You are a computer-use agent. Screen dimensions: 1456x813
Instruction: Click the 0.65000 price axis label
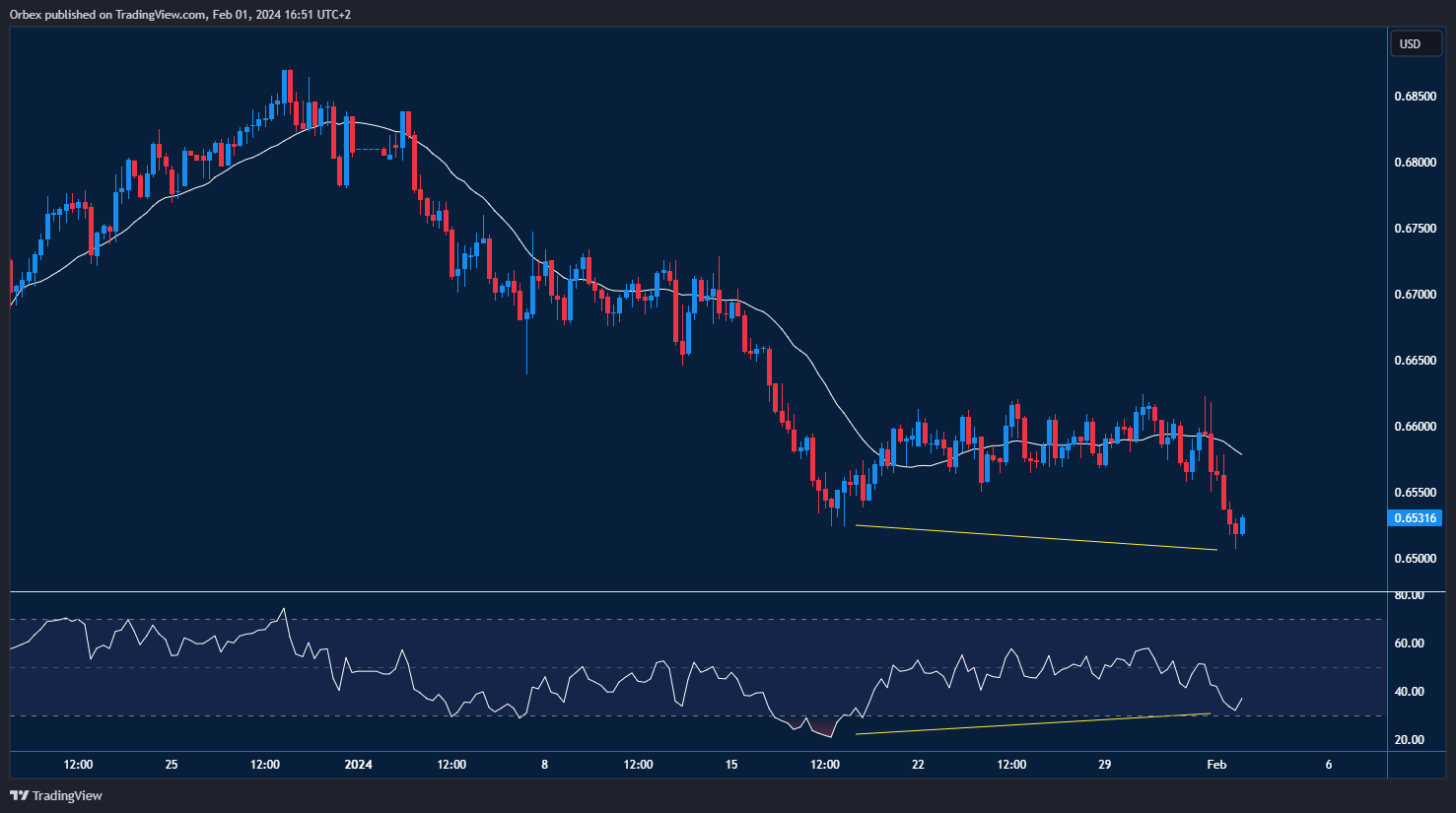pyautogui.click(x=1415, y=559)
